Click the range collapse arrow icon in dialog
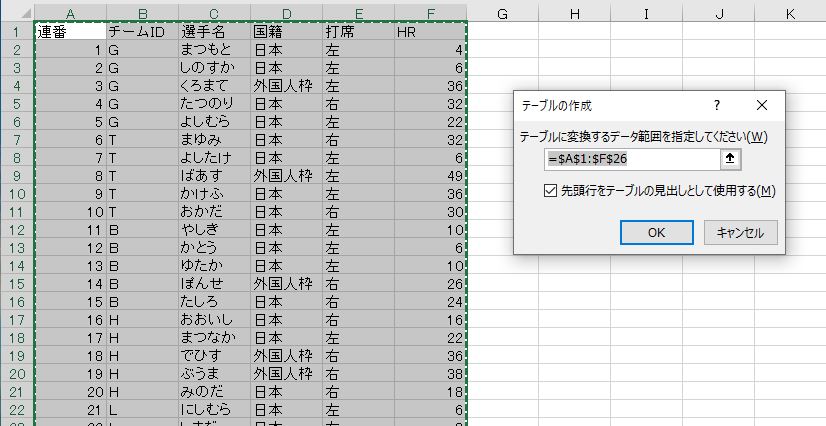This screenshot has height=426, width=826. (730, 158)
